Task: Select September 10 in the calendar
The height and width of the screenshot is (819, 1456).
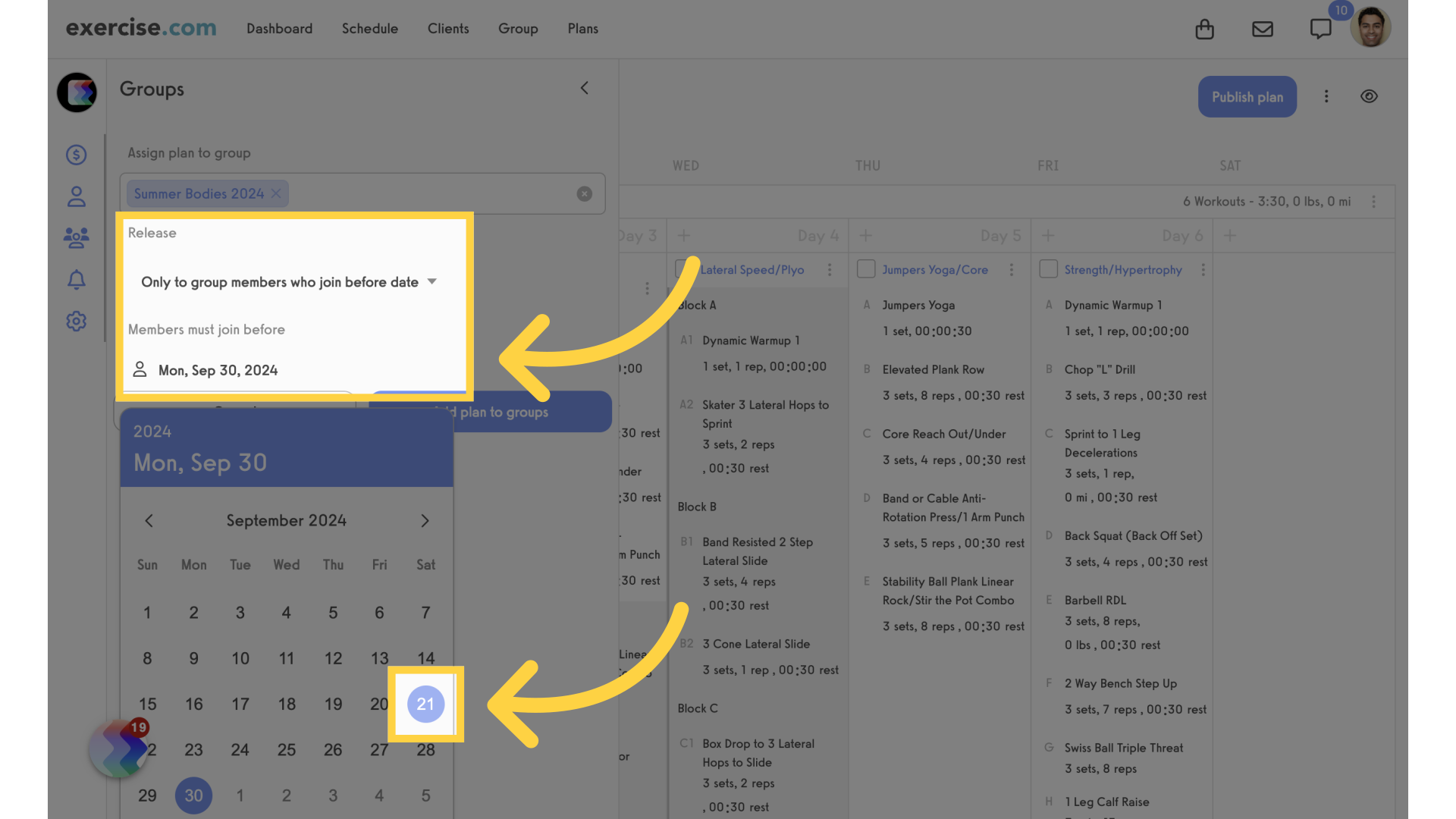Action: click(240, 658)
